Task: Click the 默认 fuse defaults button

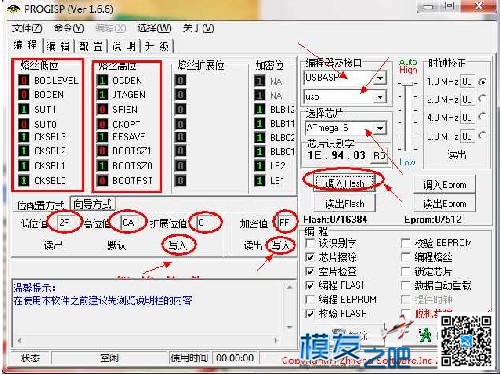Action: (x=116, y=246)
